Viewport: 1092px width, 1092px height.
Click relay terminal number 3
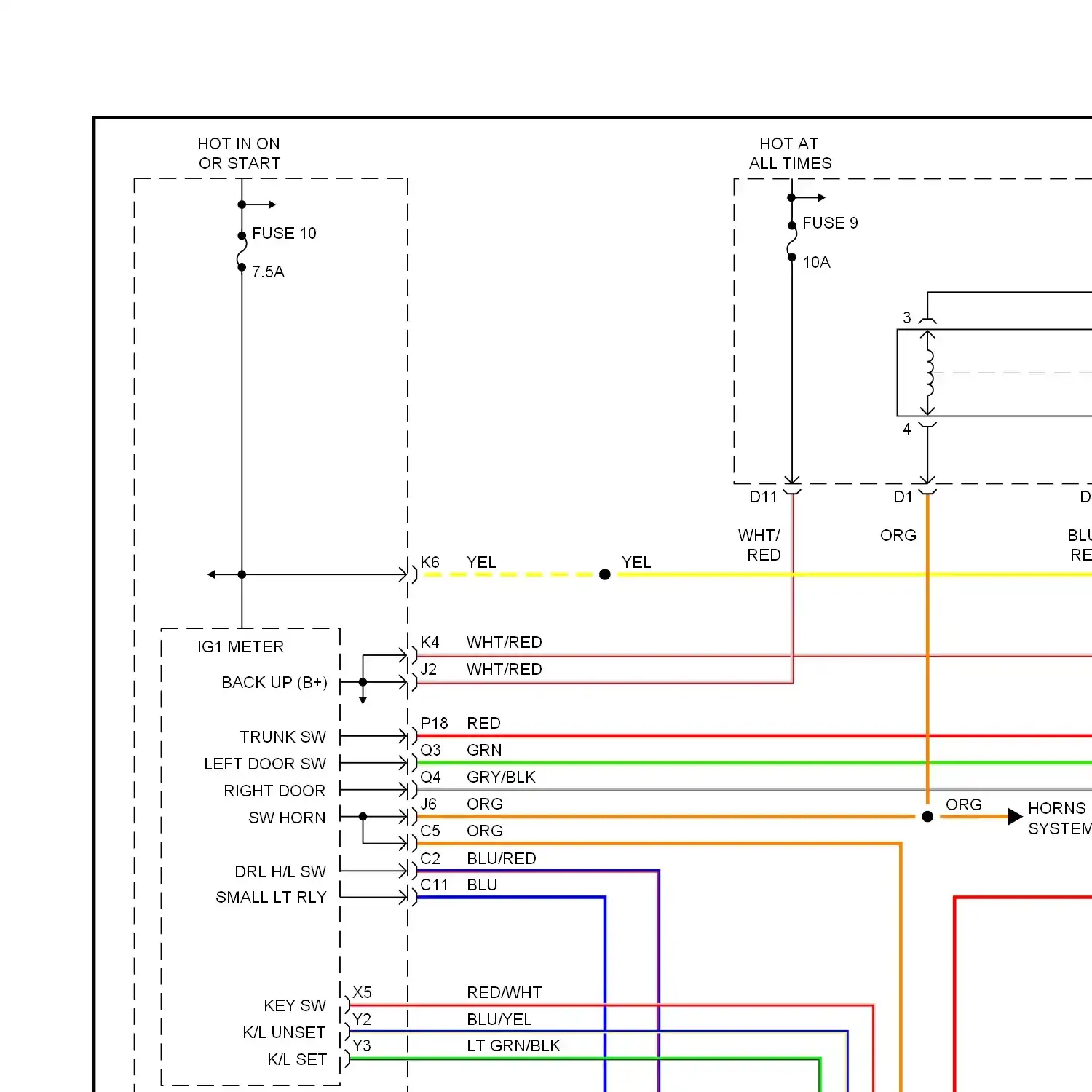click(x=907, y=317)
